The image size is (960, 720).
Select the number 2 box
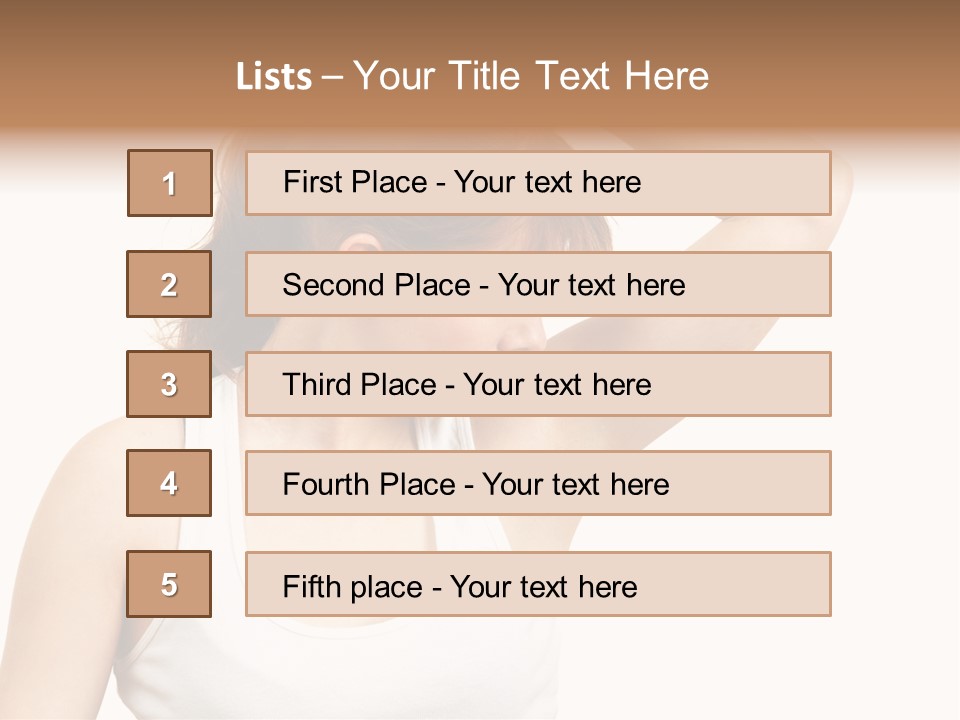[169, 284]
